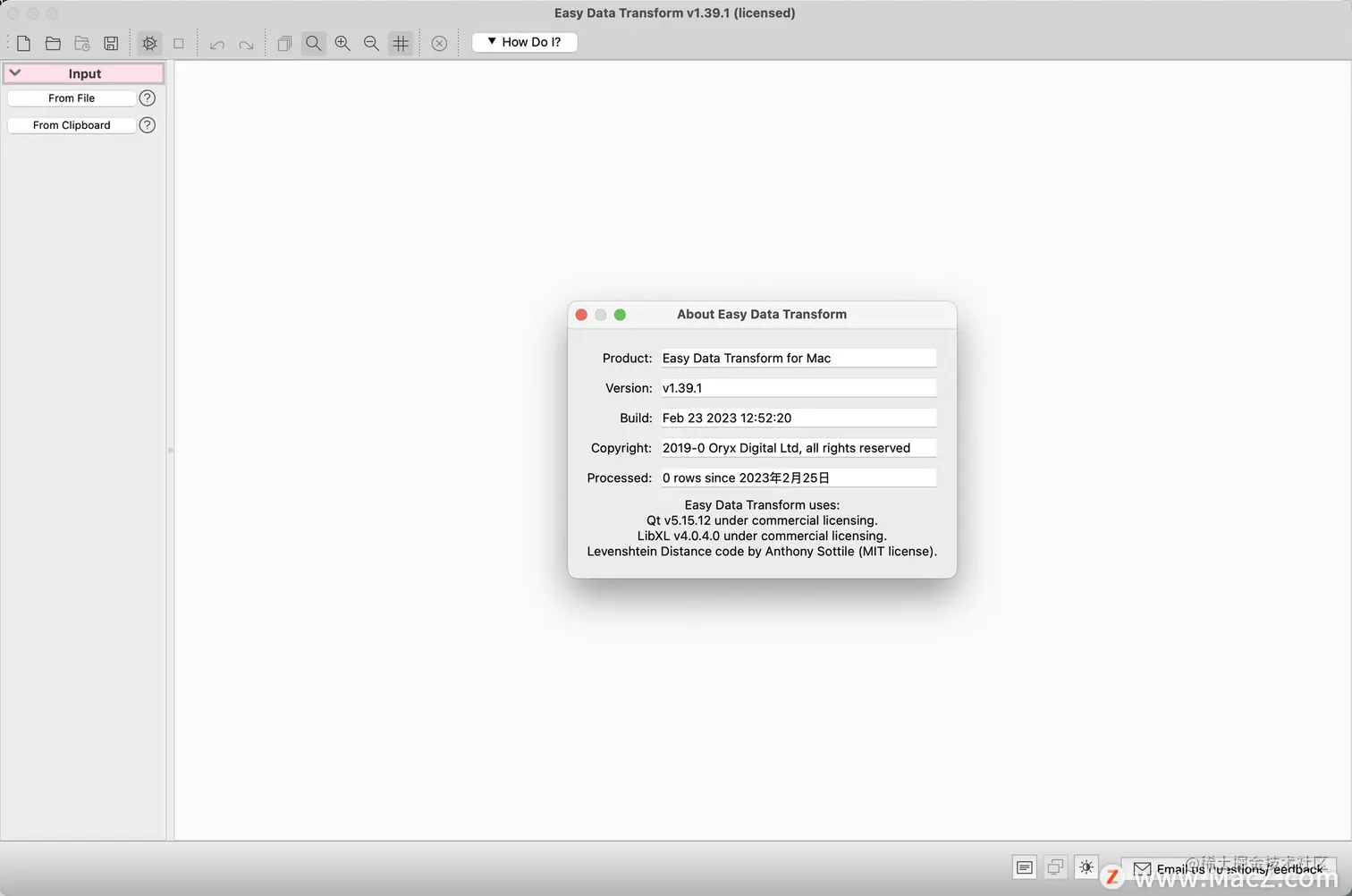Screen dimensions: 1352x896
Task: Click the 'Qt v5.15.12 under commercial licensing.' text
Action: tap(762, 520)
